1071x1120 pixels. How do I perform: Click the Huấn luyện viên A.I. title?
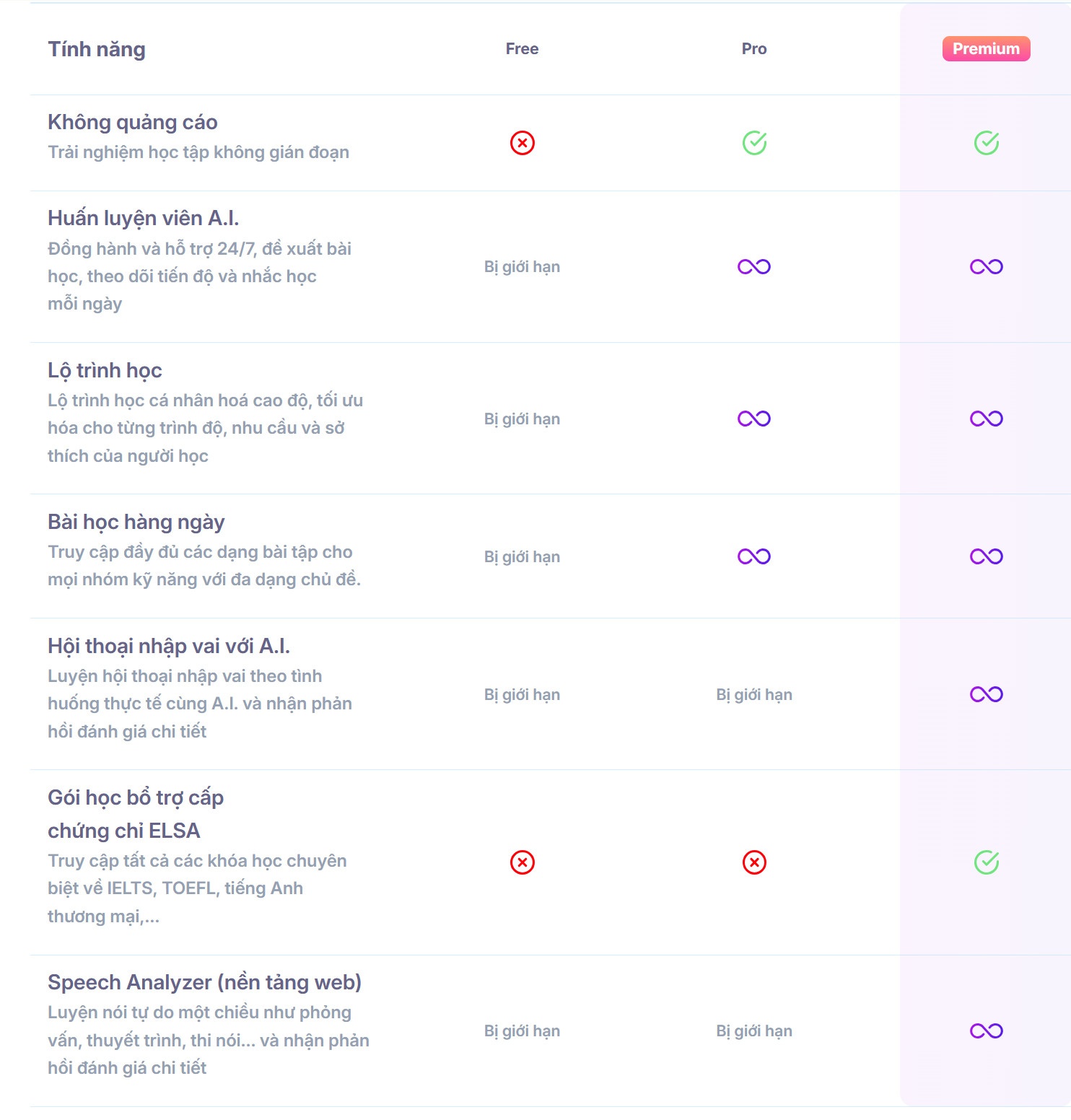(143, 218)
